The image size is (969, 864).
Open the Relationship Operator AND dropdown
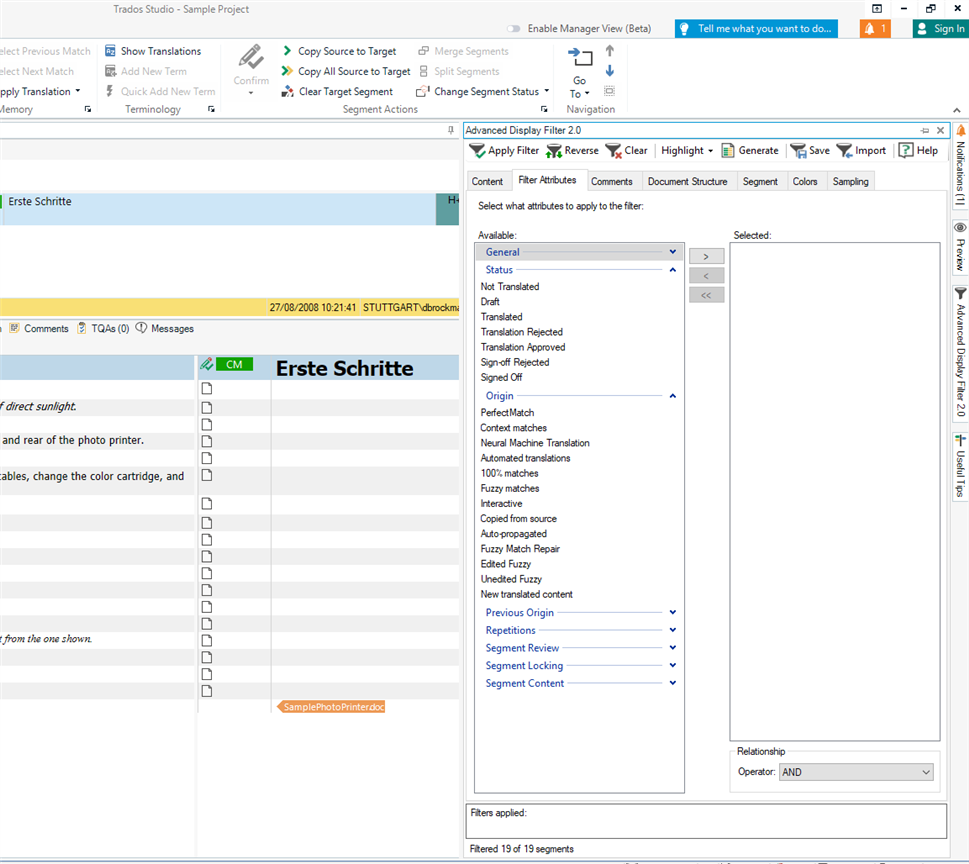tap(856, 772)
